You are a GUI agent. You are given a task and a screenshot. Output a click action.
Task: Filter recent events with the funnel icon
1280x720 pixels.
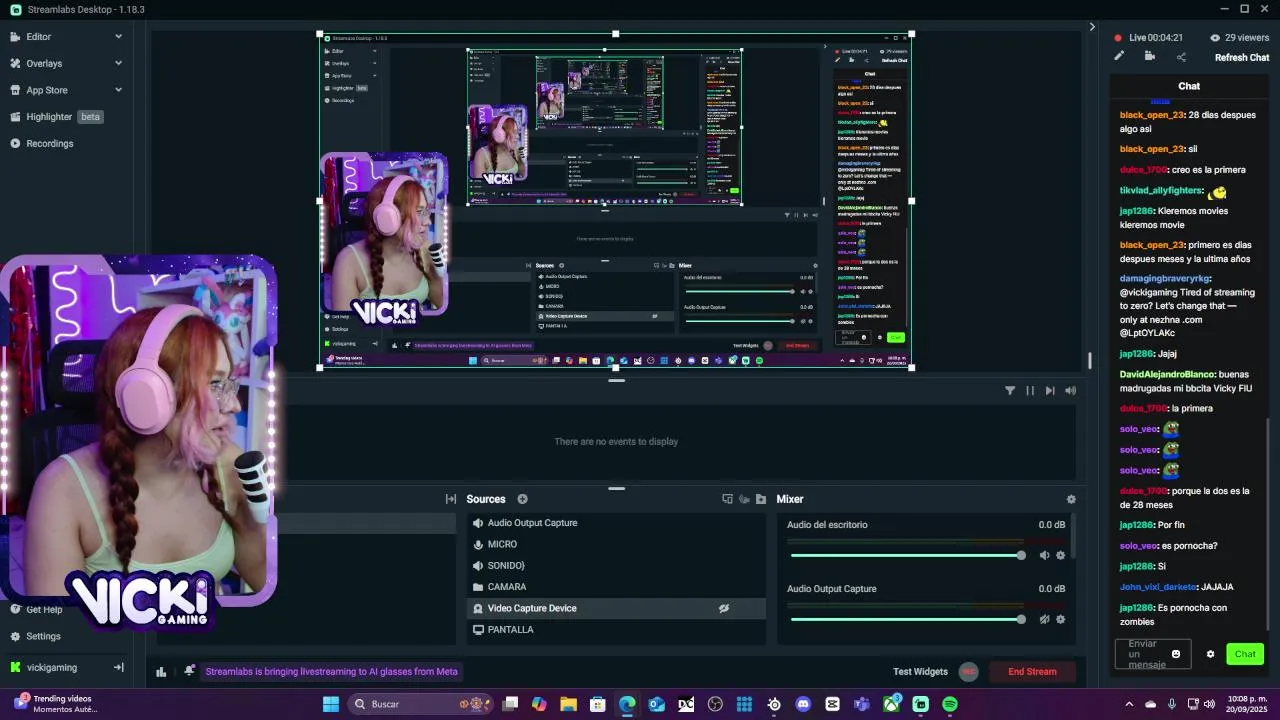click(x=1010, y=391)
